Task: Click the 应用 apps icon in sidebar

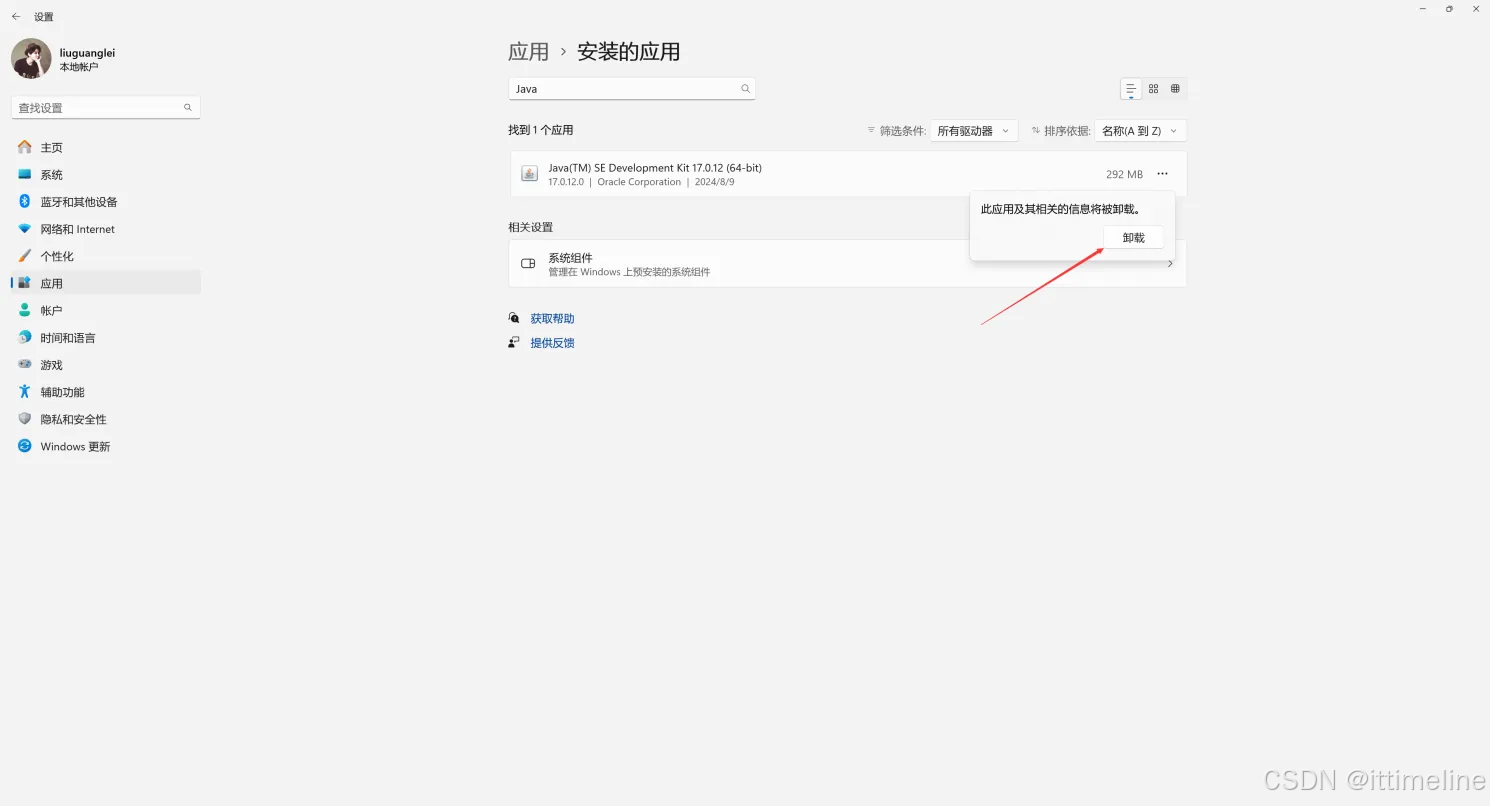Action: tap(25, 283)
